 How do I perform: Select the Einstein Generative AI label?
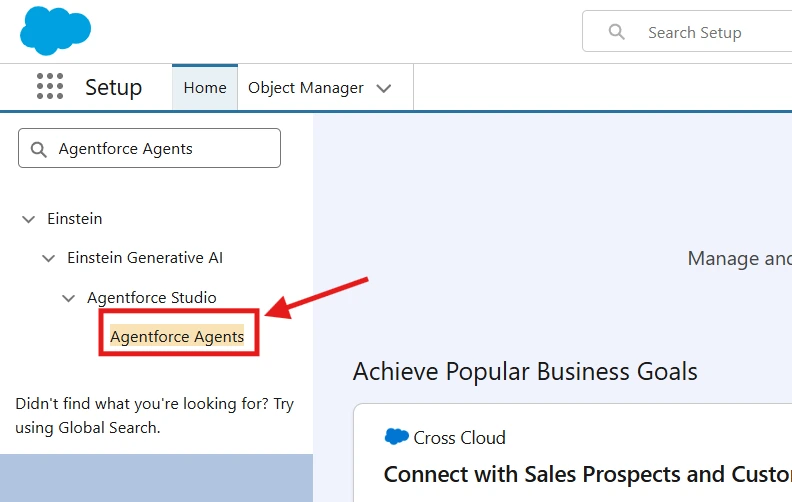(145, 258)
